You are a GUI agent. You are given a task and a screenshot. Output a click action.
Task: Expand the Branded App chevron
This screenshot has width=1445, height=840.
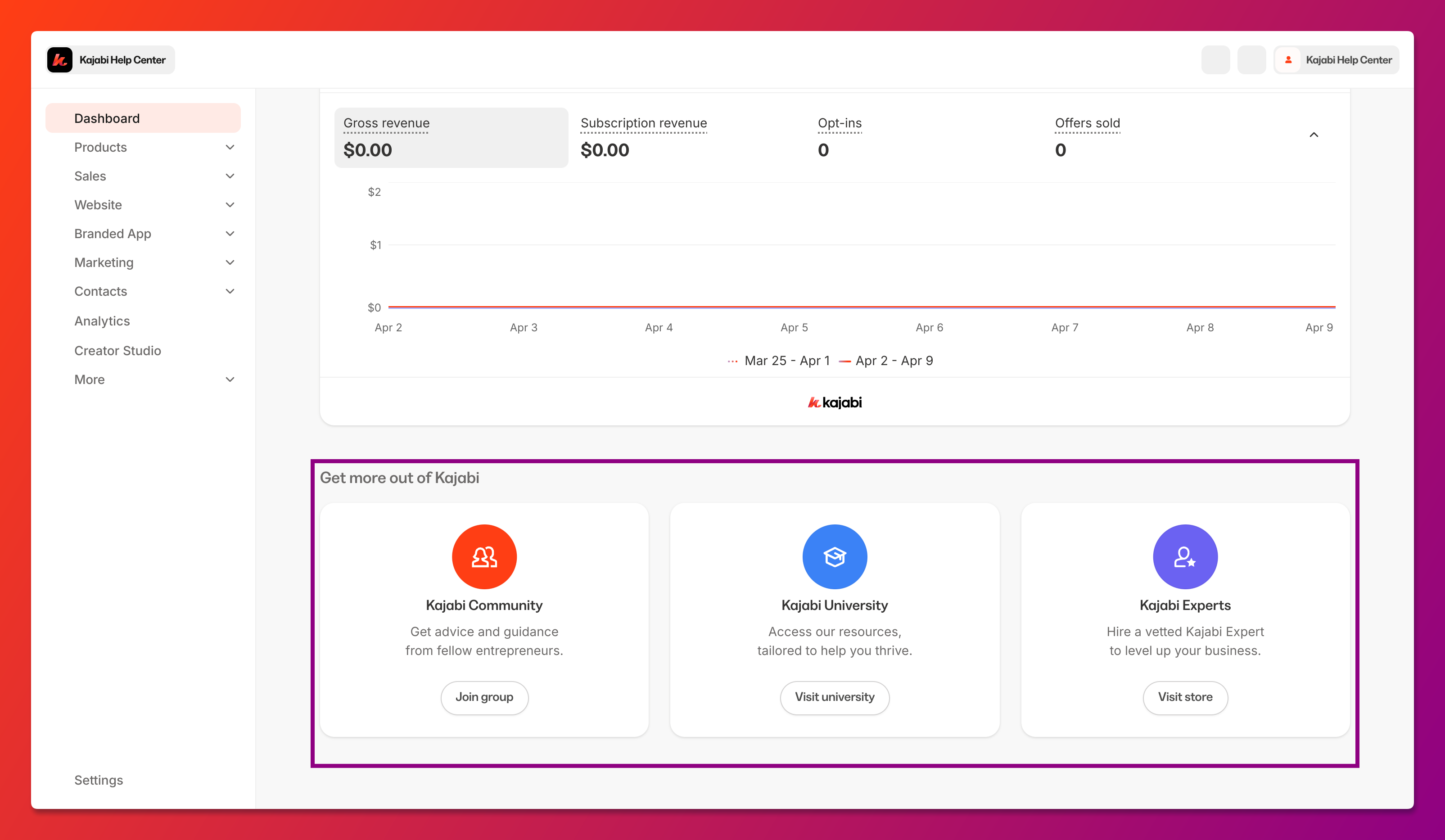click(x=230, y=233)
